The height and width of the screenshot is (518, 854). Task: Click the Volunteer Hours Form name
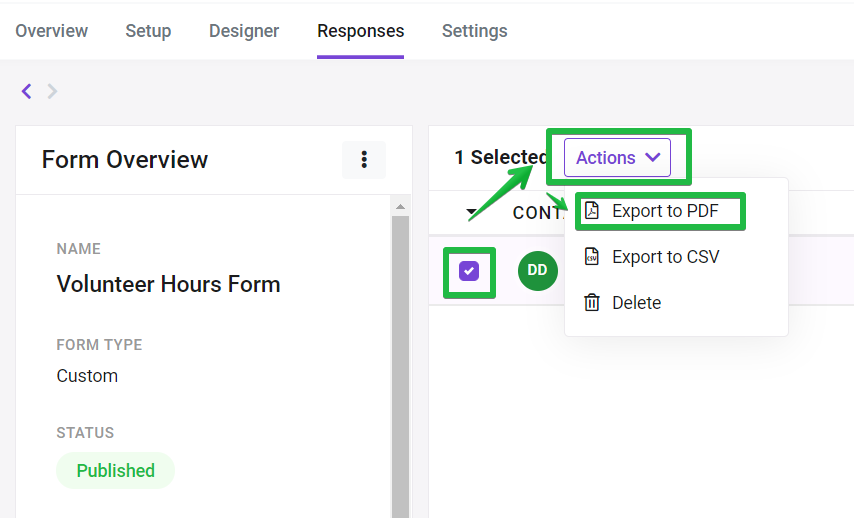[x=168, y=284]
